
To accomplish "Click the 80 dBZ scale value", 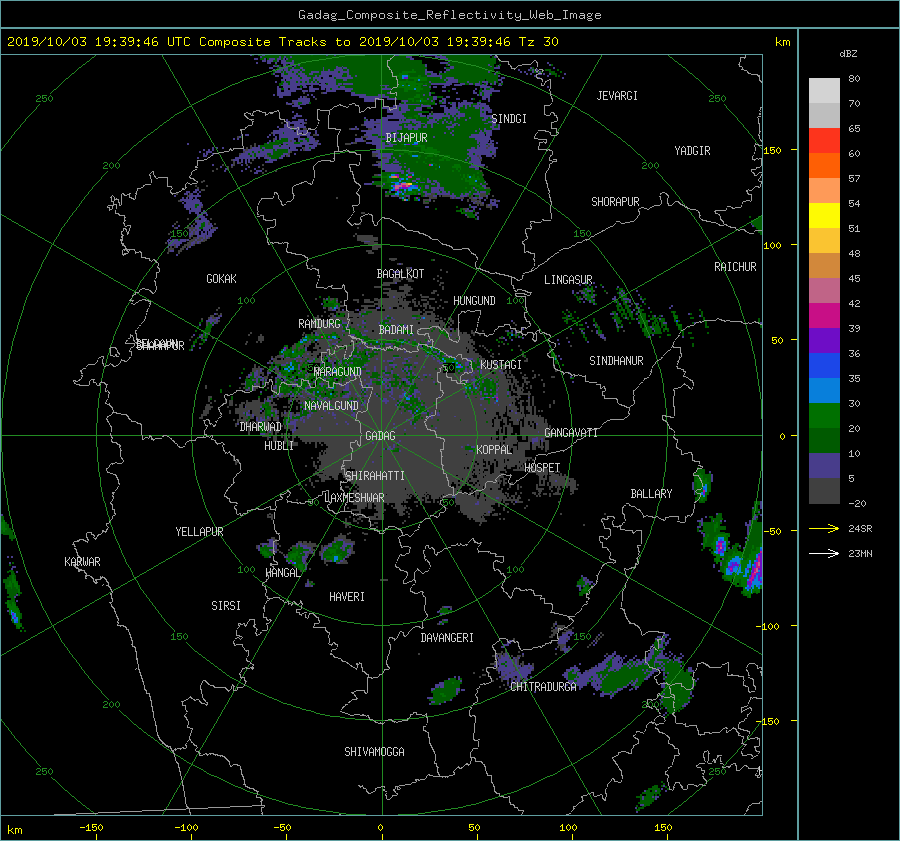I will pos(854,79).
